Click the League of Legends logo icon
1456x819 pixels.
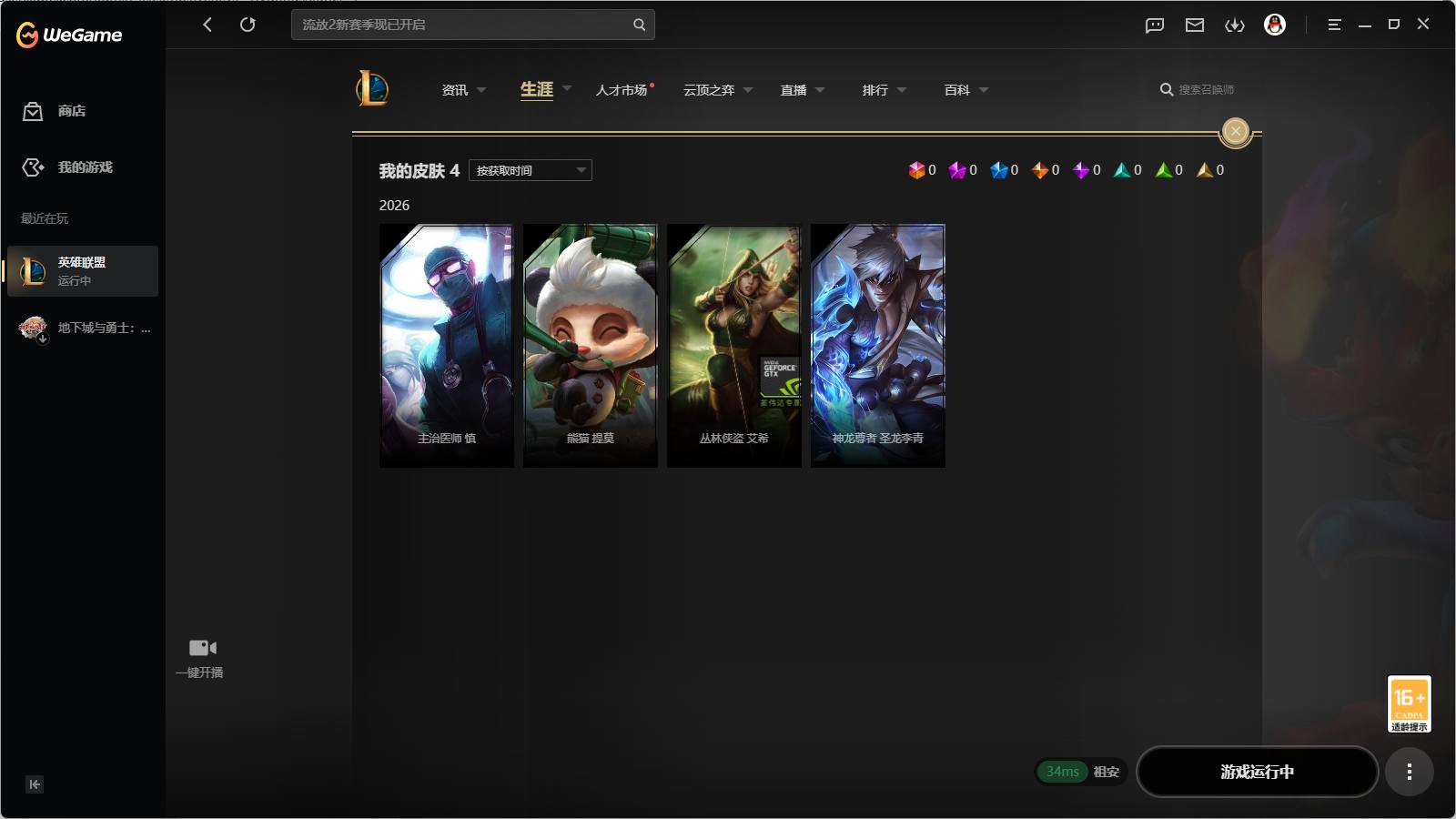(372, 89)
